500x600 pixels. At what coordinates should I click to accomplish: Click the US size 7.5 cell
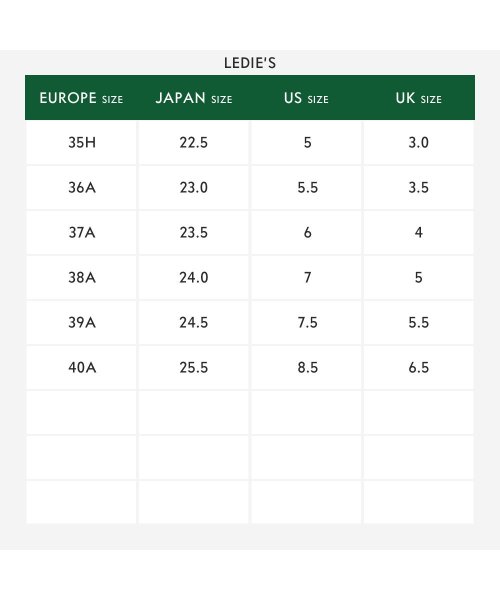point(306,323)
